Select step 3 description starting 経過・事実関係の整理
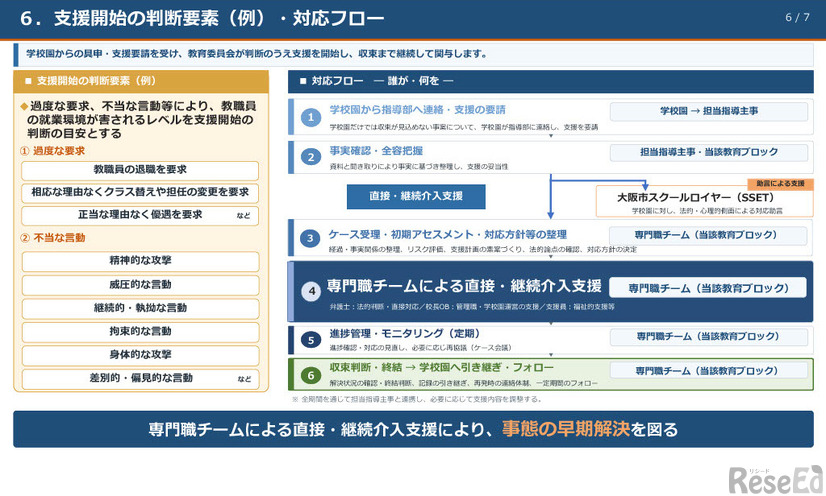This screenshot has width=826, height=496. (483, 249)
